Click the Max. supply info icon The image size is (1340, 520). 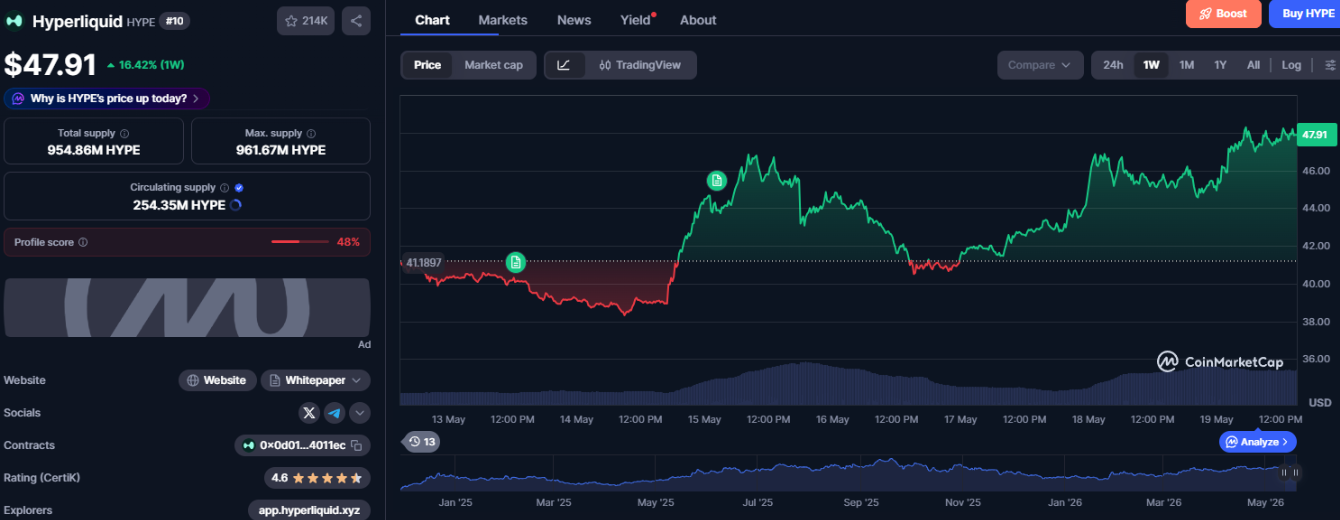click(312, 133)
